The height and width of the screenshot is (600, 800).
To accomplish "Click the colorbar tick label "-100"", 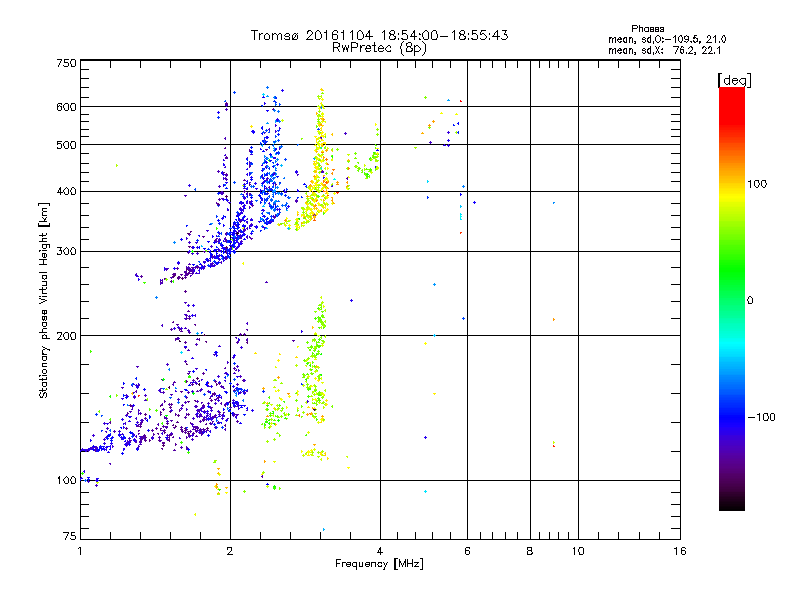I will tap(762, 417).
